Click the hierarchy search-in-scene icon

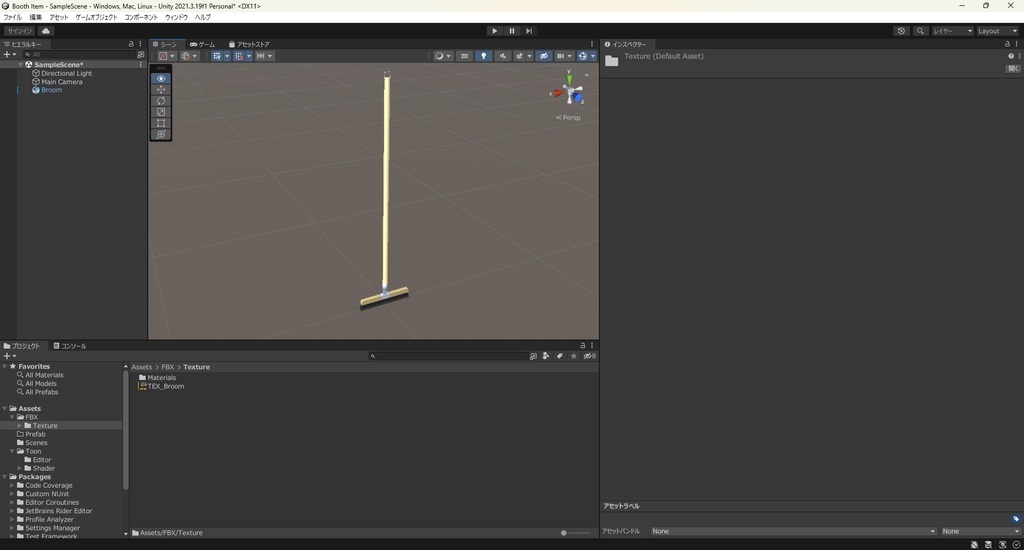[x=140, y=55]
